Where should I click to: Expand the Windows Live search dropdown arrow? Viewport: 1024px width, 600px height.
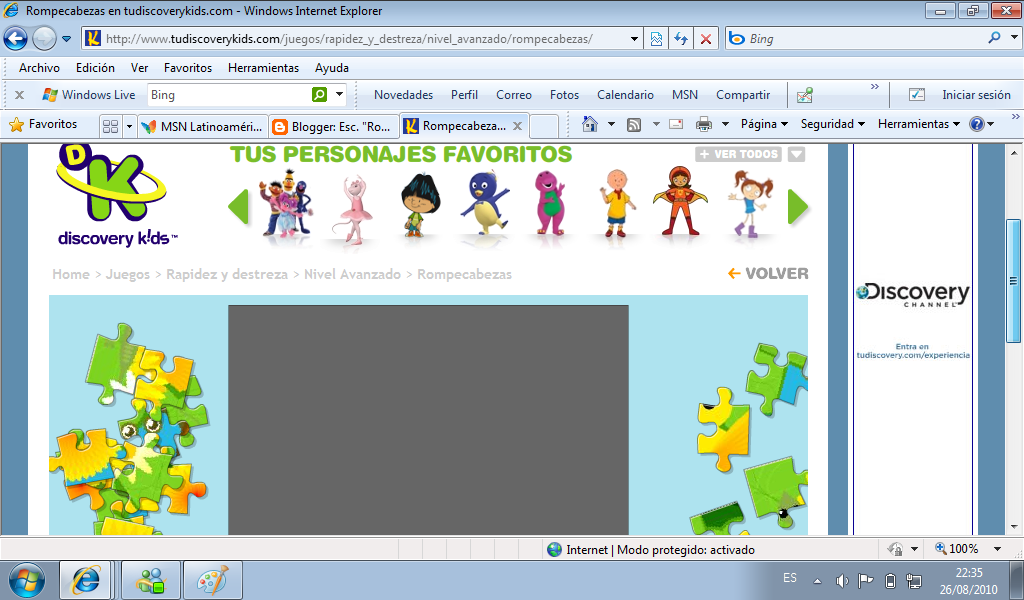340,95
